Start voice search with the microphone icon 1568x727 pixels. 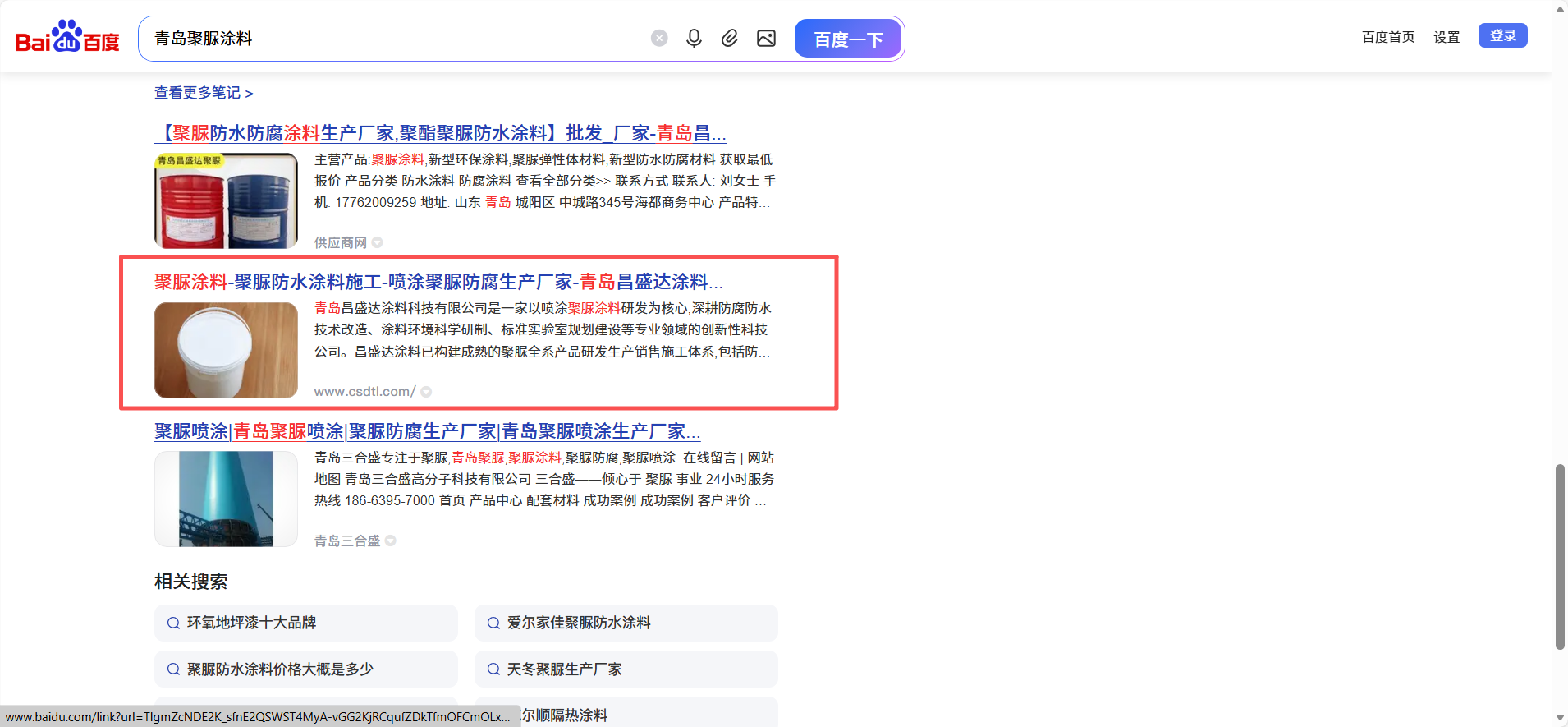click(694, 39)
